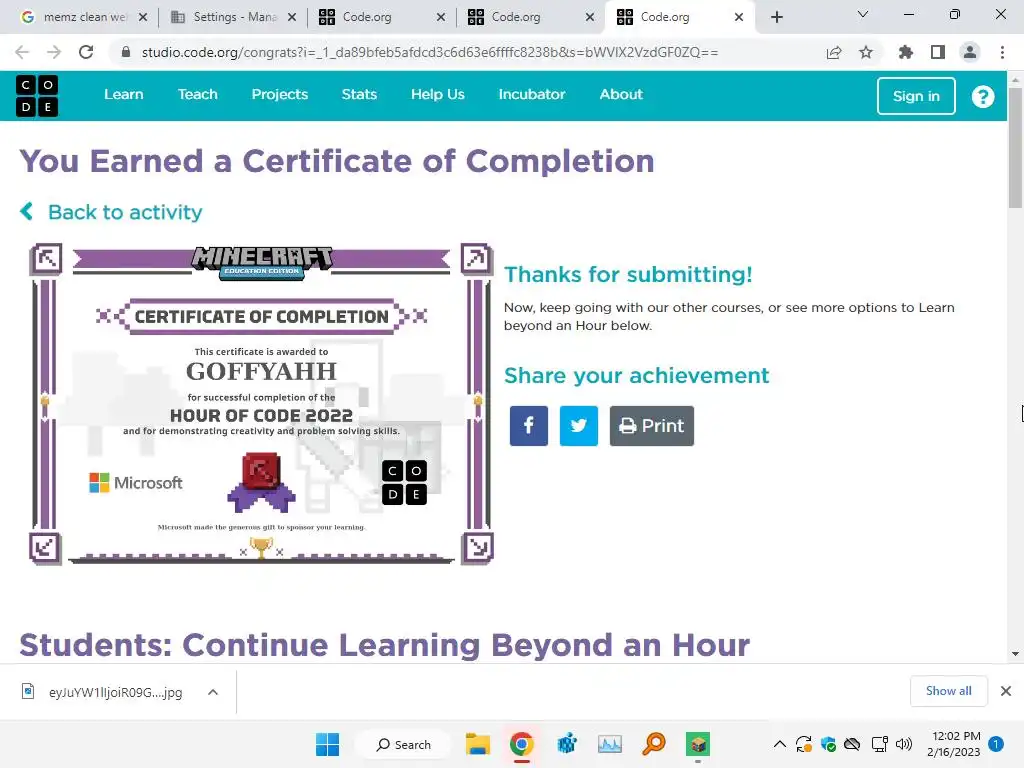Open Chrome extensions puzzle icon
1024x768 pixels.
coord(905,52)
